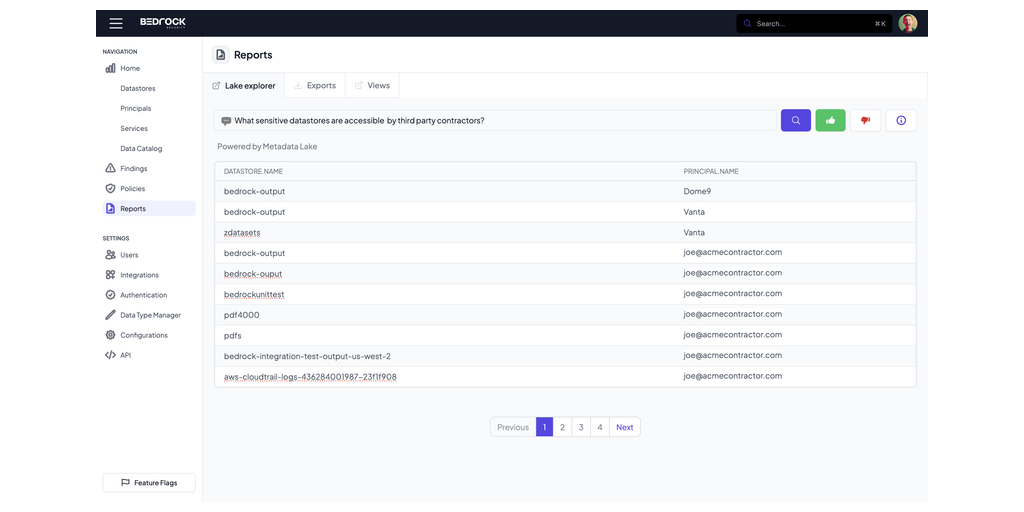Viewport: 1024px width, 512px height.
Task: Jump to results page 2
Action: [x=562, y=427]
